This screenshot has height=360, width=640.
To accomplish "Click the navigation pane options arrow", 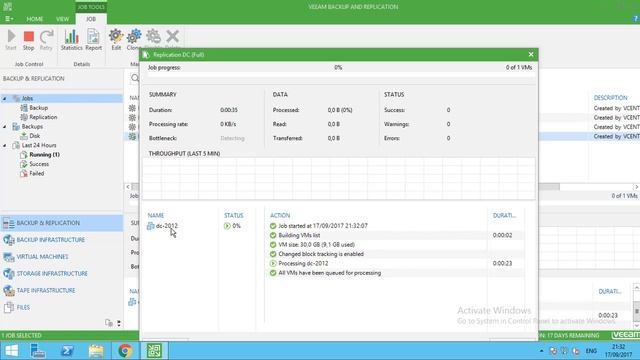I will [x=119, y=323].
